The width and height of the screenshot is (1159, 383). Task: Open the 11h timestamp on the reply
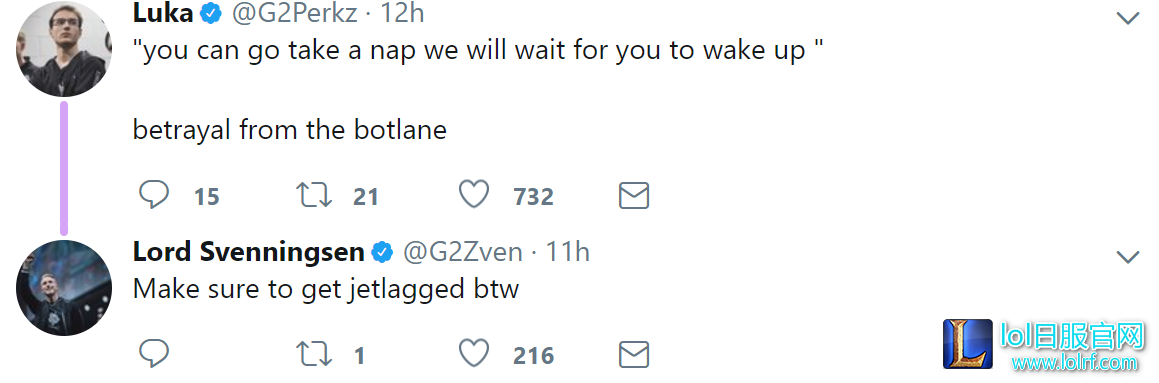pyautogui.click(x=568, y=252)
